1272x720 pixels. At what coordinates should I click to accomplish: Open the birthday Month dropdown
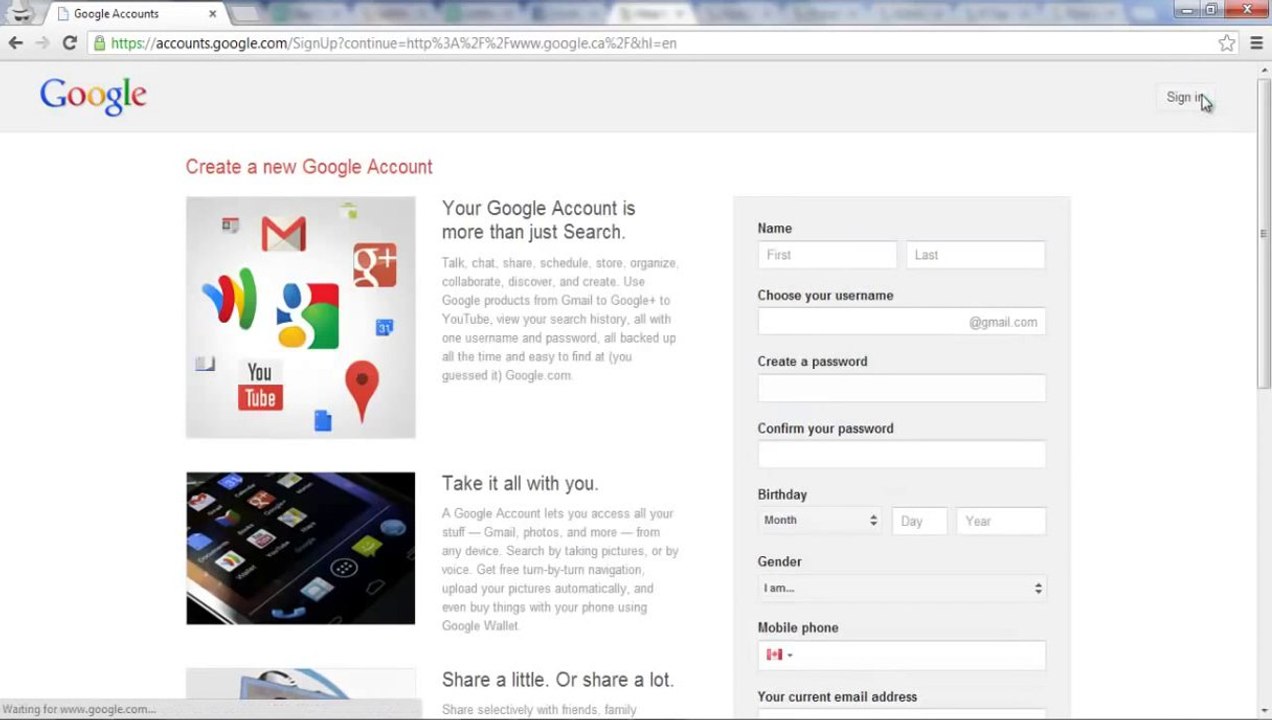[x=820, y=521]
